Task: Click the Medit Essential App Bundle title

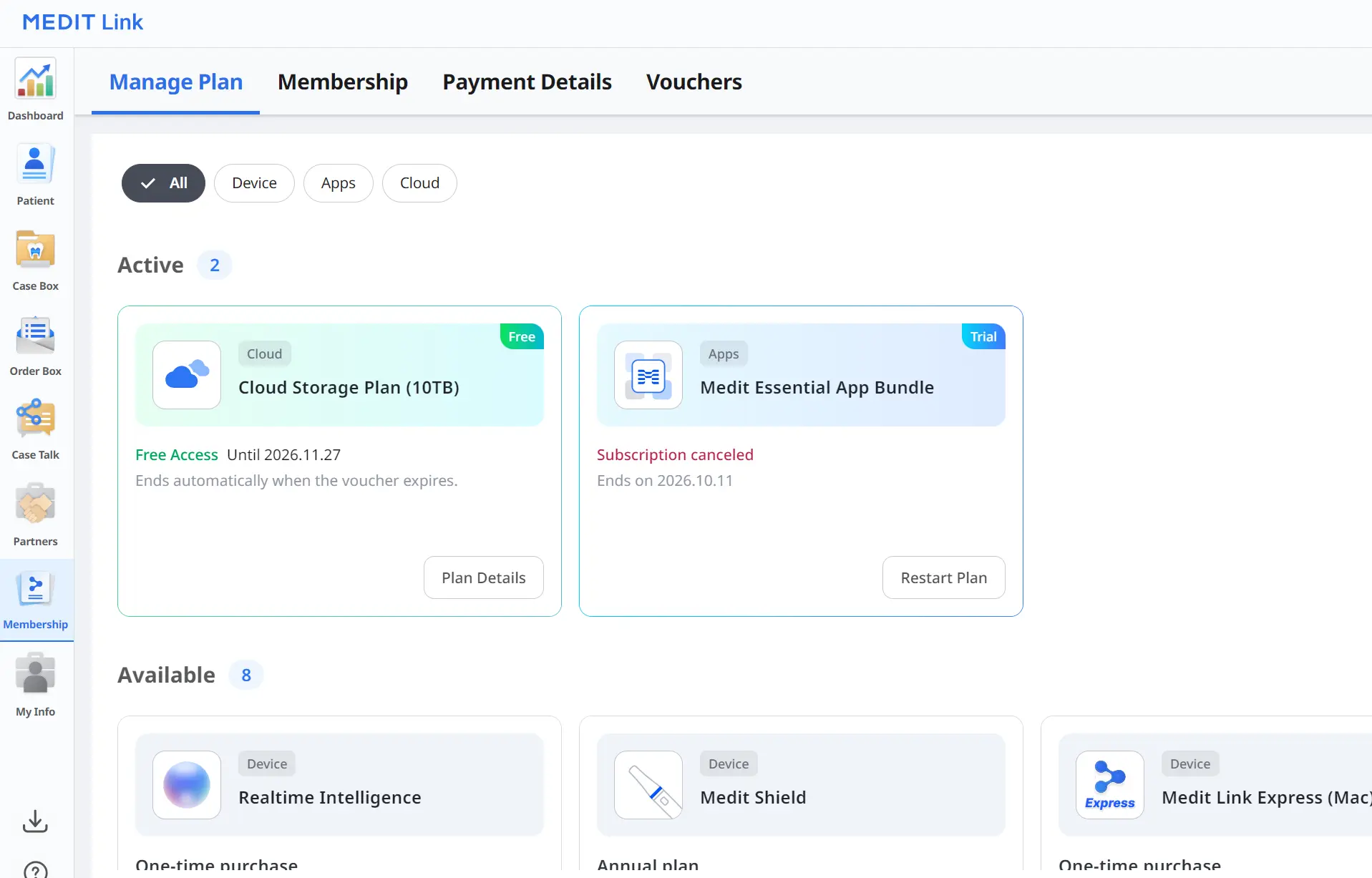Action: pos(817,388)
